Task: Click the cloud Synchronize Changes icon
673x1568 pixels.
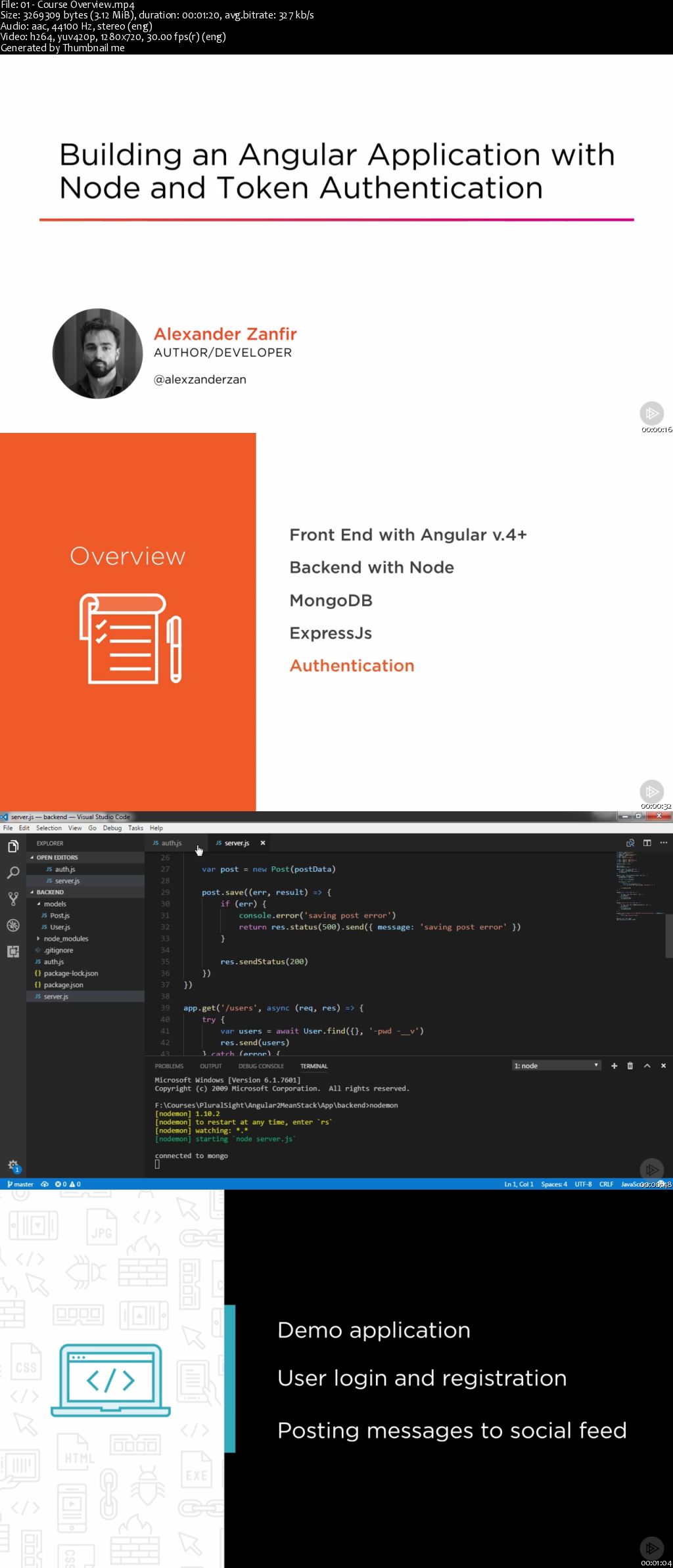Action: pyautogui.click(x=45, y=1184)
